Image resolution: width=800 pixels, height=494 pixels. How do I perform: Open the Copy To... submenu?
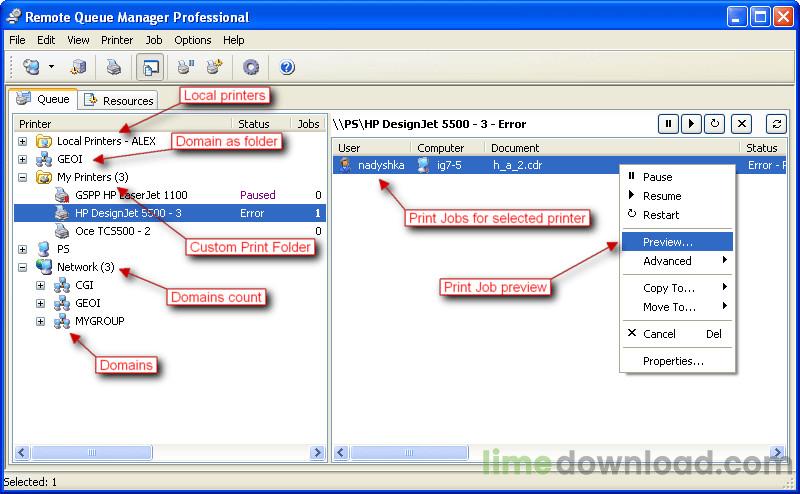[678, 288]
